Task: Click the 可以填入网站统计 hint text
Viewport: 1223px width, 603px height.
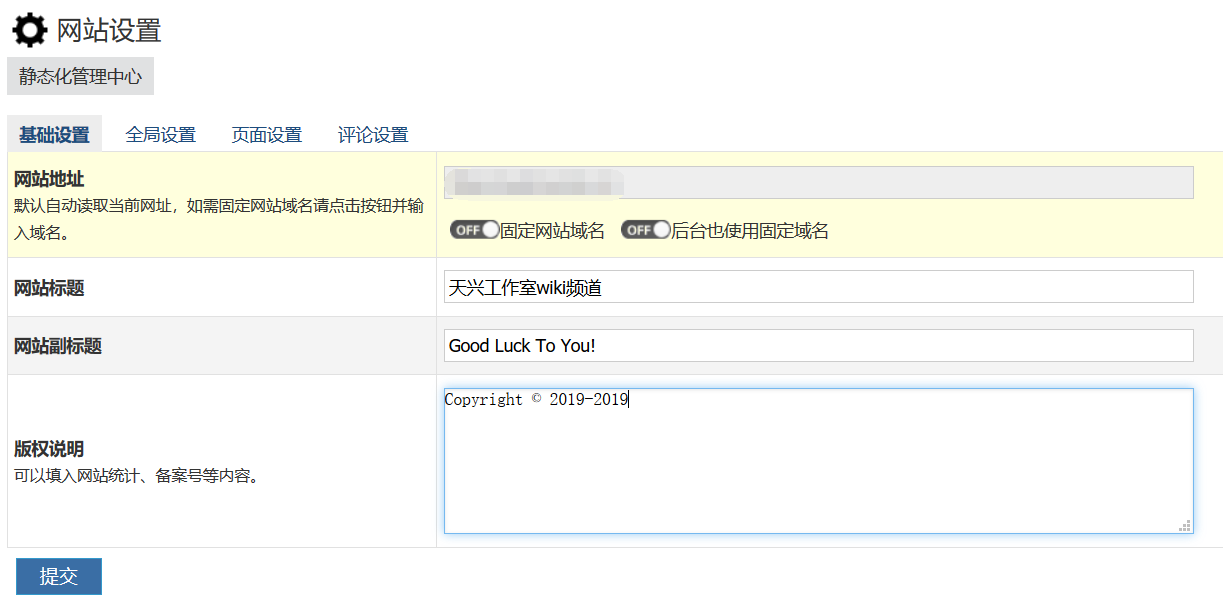Action: click(138, 476)
